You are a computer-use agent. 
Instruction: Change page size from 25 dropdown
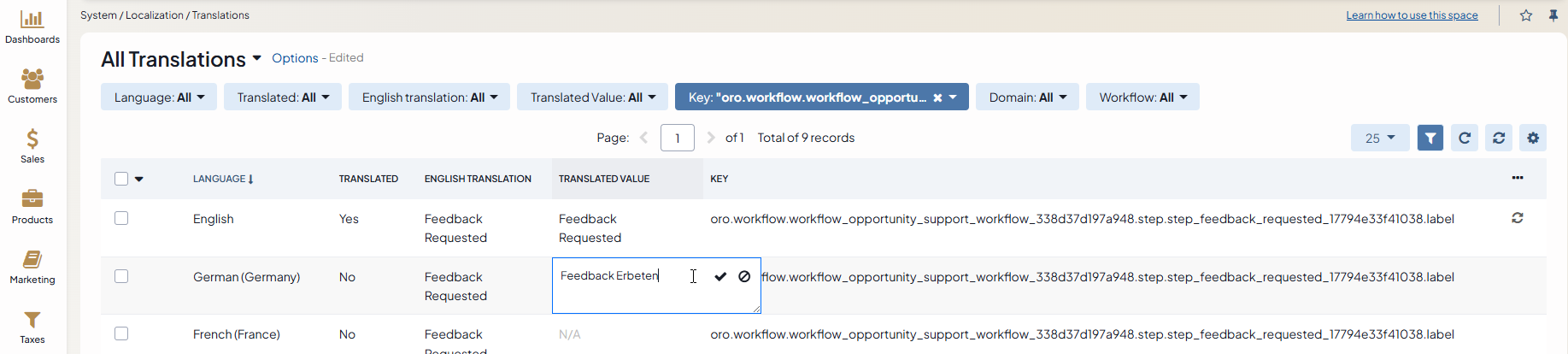pyautogui.click(x=1379, y=138)
